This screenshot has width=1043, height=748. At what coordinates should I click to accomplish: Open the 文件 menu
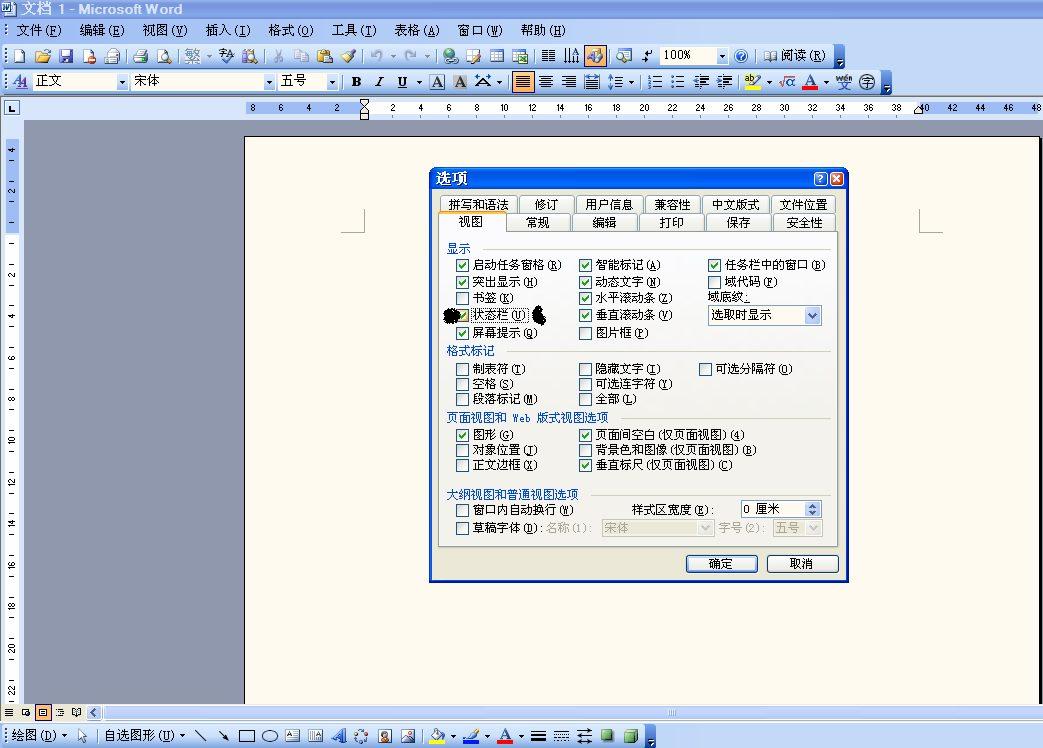(x=39, y=31)
